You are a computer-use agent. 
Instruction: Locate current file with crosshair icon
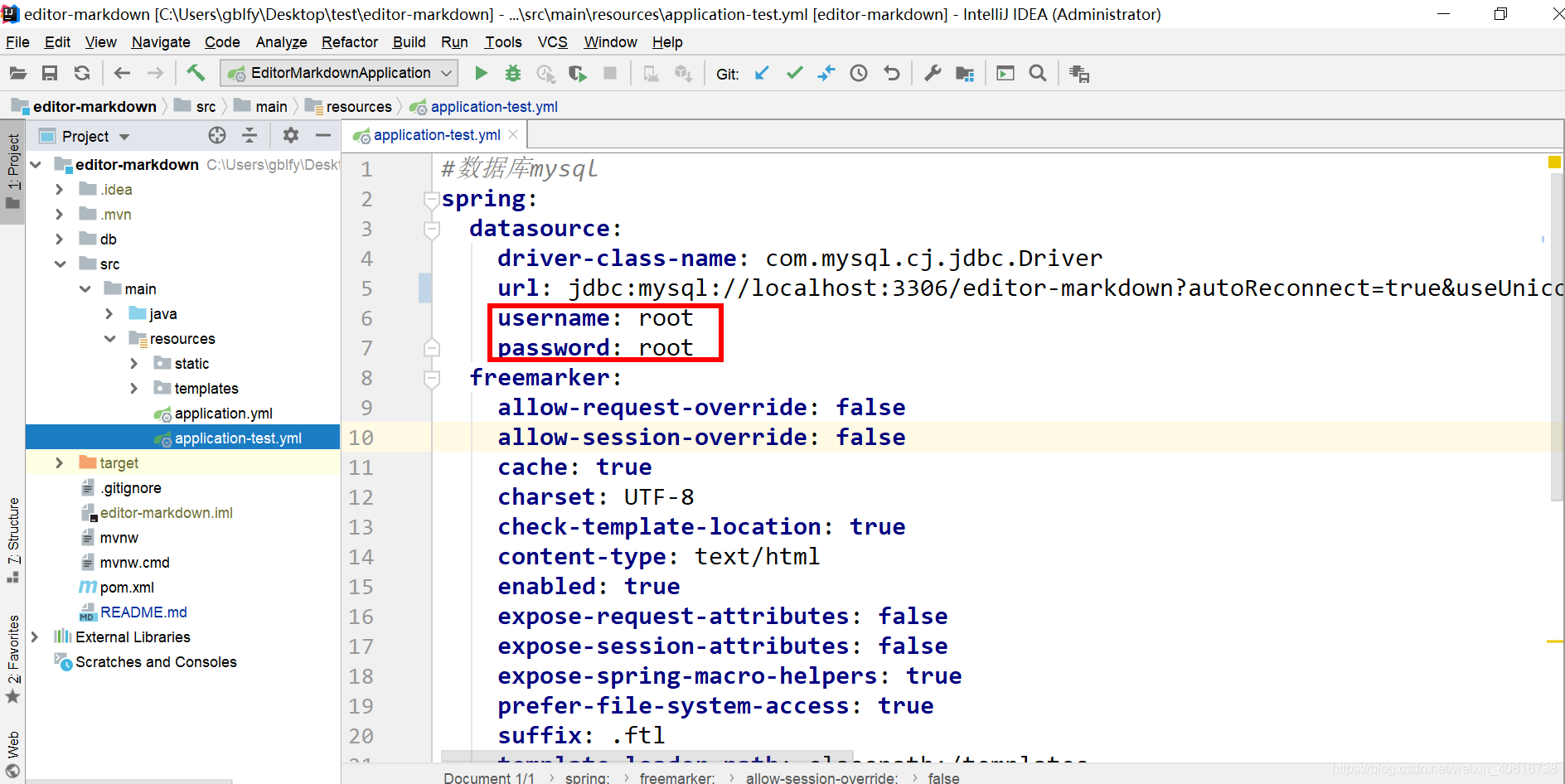click(217, 135)
